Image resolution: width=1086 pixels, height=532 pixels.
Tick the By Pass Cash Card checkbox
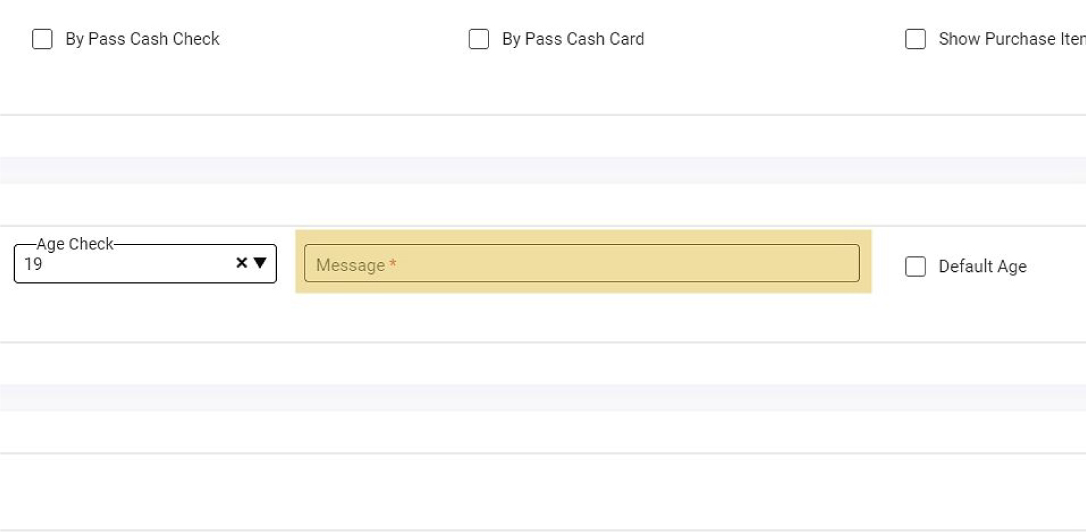tap(479, 39)
